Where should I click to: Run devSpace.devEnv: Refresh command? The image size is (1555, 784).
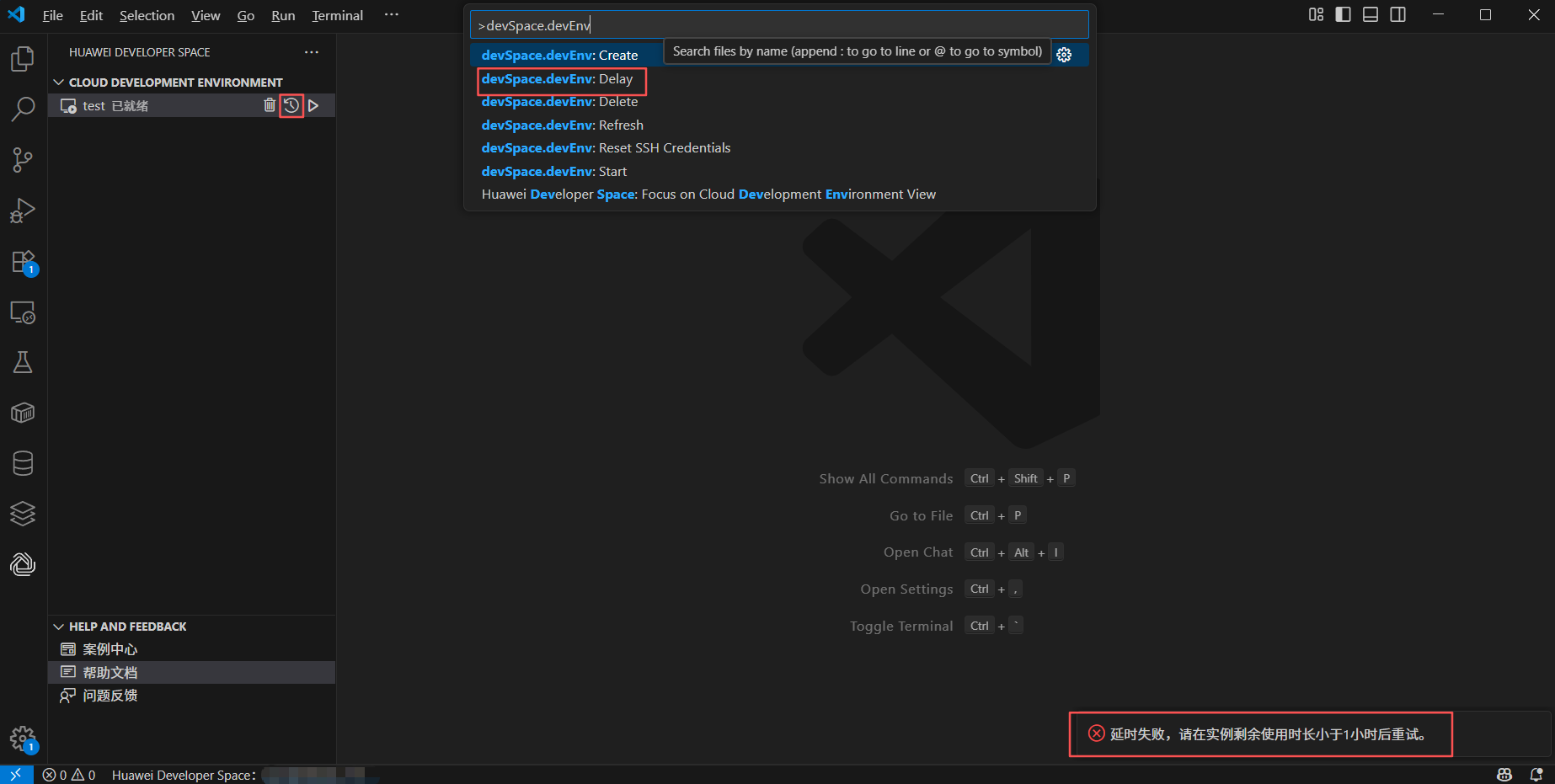(x=779, y=125)
